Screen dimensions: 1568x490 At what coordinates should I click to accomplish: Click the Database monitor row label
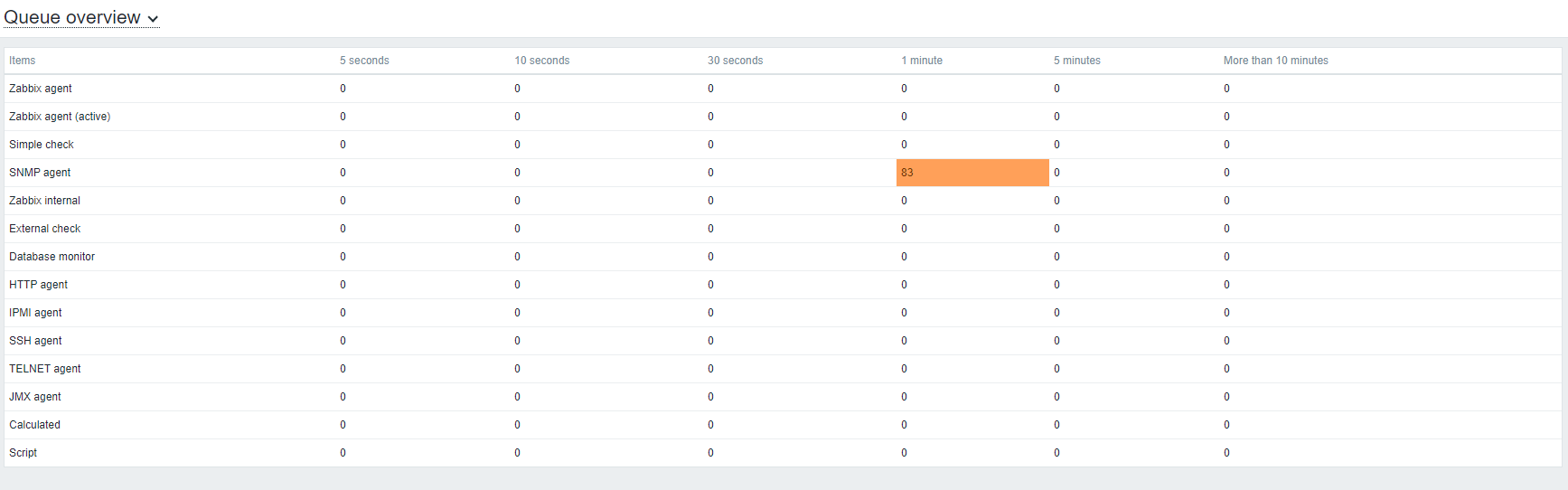(52, 257)
